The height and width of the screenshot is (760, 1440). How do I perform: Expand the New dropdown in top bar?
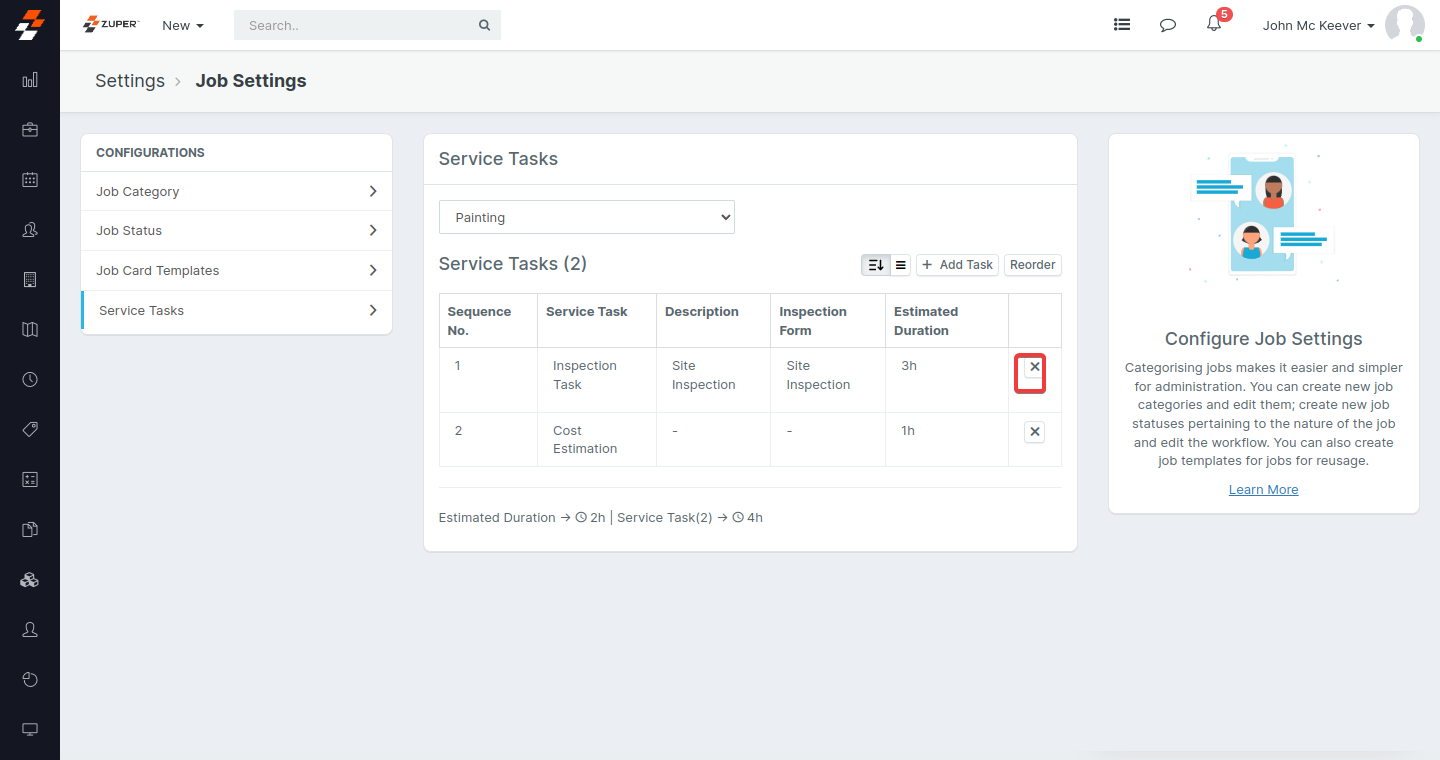(x=183, y=25)
